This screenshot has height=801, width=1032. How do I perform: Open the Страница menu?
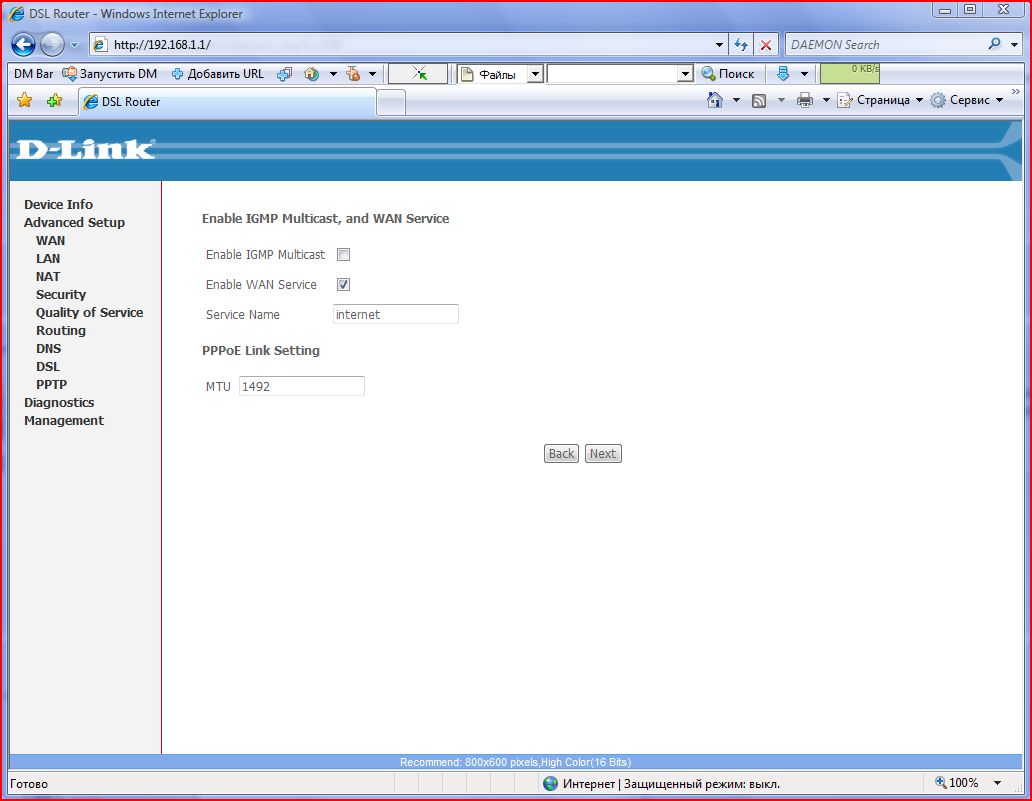(880, 100)
